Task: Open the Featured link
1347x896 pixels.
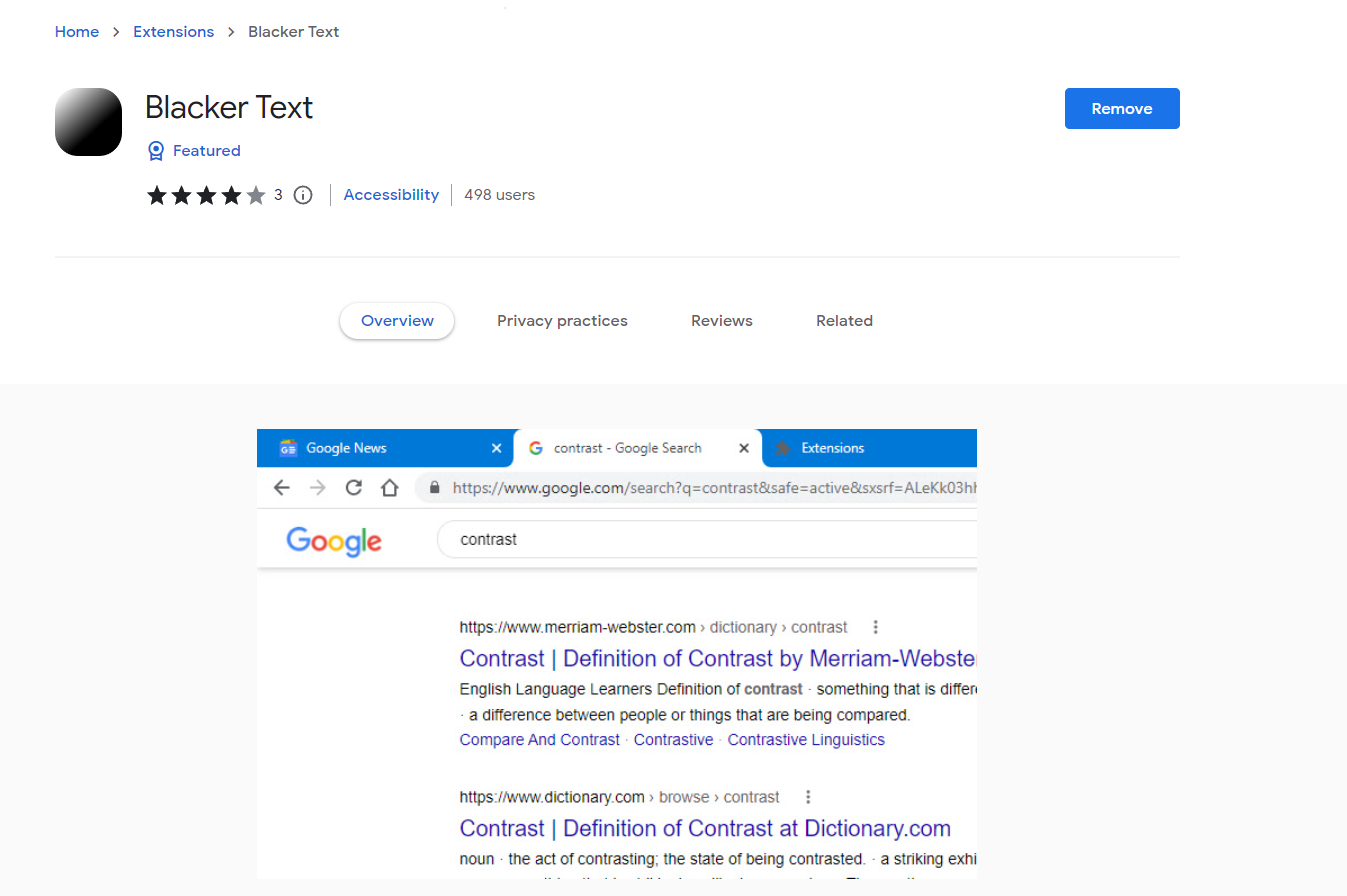Action: tap(206, 151)
